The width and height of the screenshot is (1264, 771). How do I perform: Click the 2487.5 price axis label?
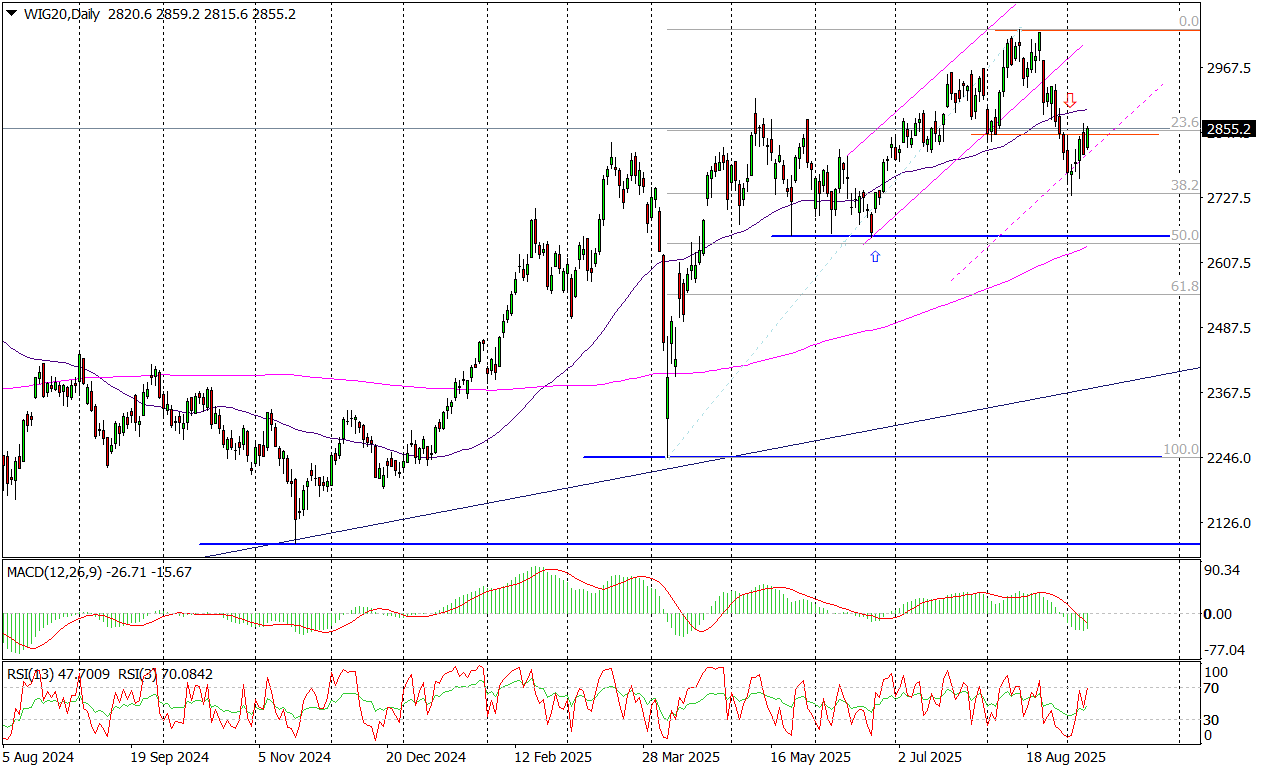(x=1230, y=328)
